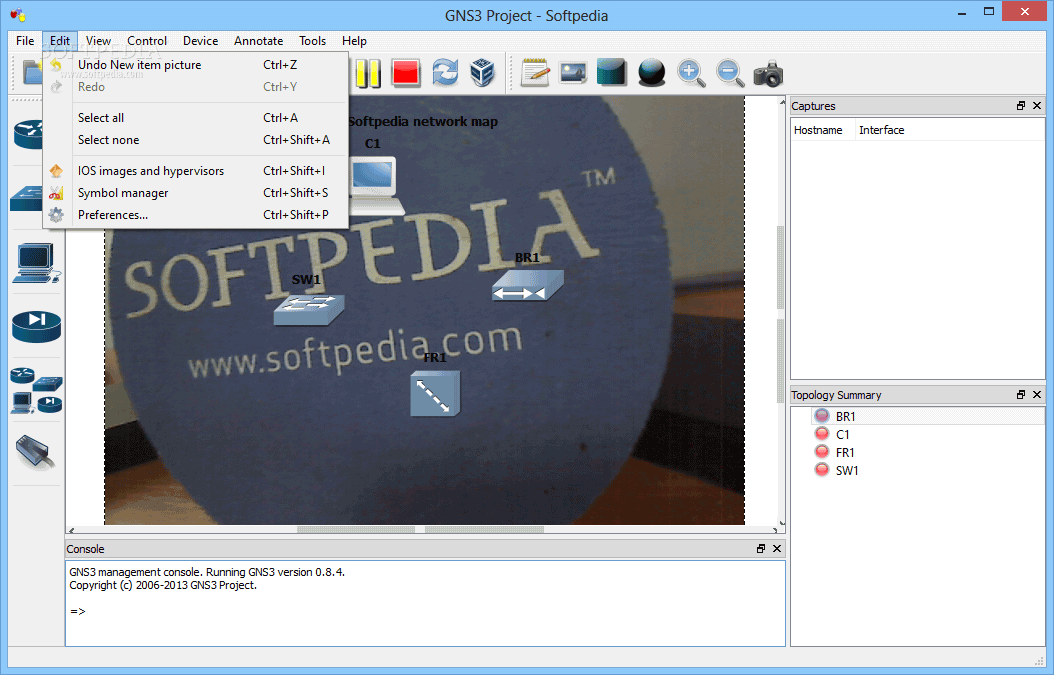The height and width of the screenshot is (675, 1054).
Task: Select FR1 in Topology Summary
Action: pos(845,452)
